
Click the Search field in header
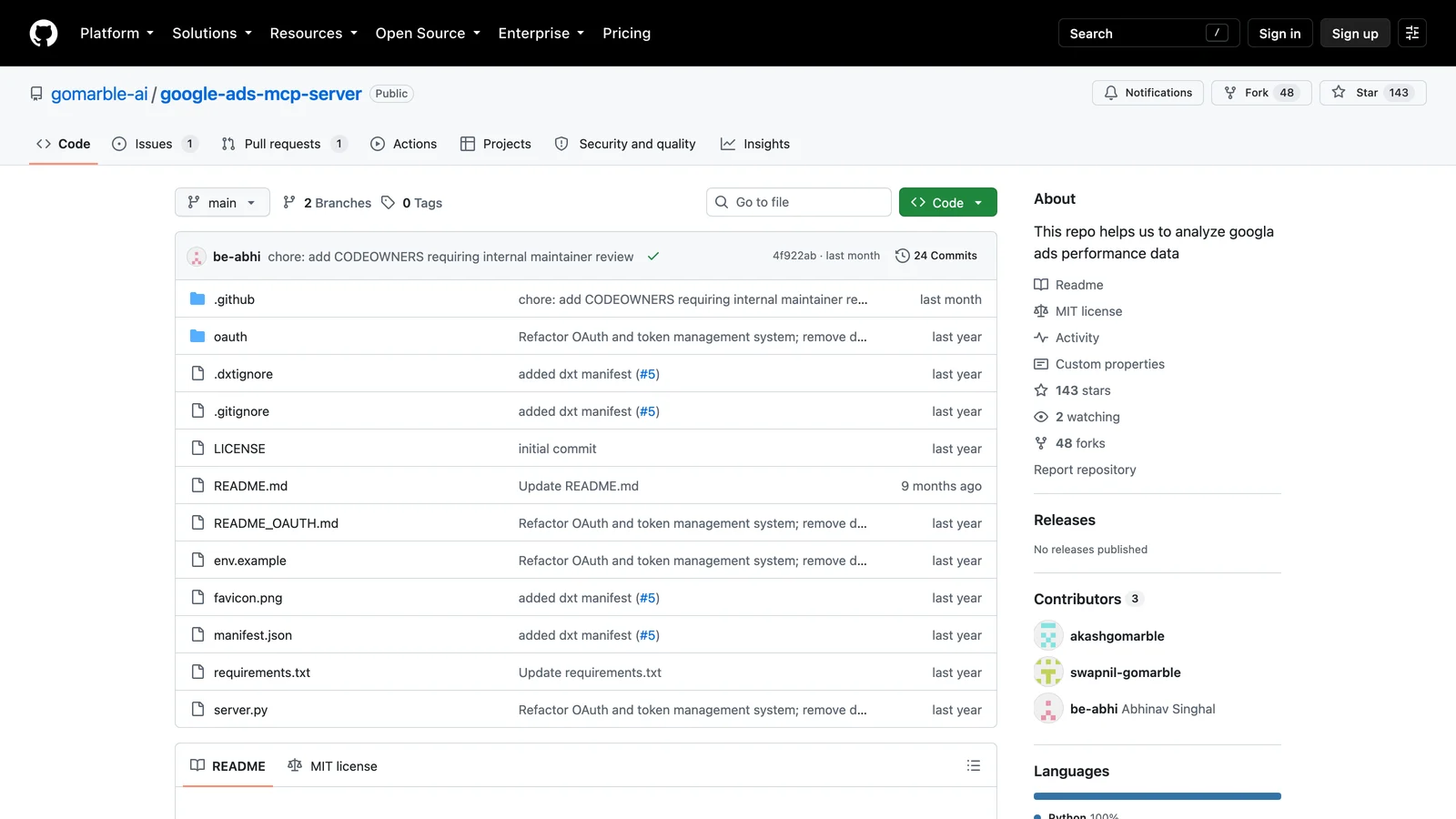point(1148,34)
